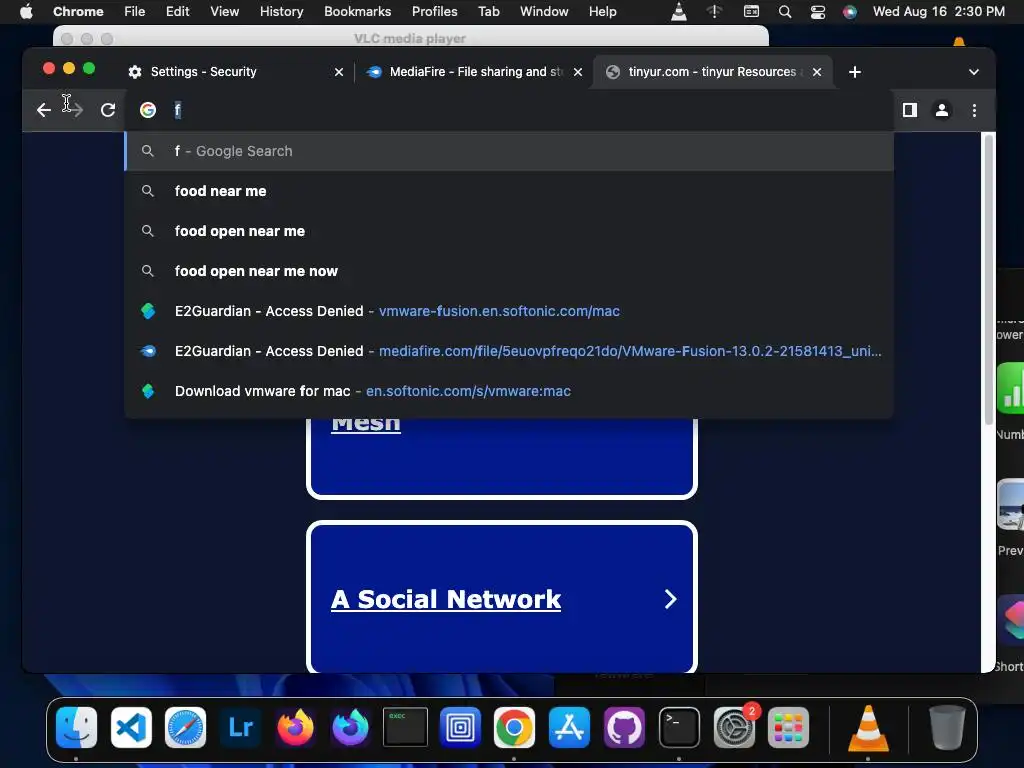
Task: Open the Window menu
Action: click(544, 11)
